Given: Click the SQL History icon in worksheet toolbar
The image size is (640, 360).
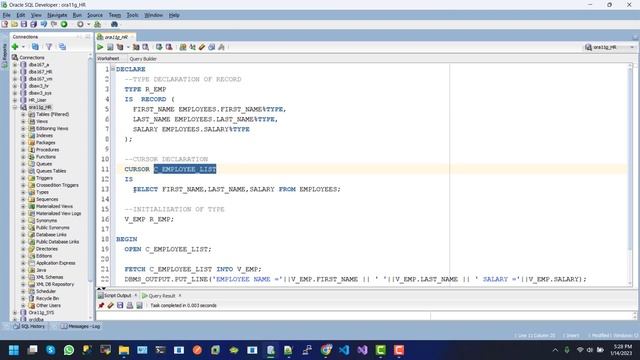Looking at the screenshot, I should (x=211, y=47).
